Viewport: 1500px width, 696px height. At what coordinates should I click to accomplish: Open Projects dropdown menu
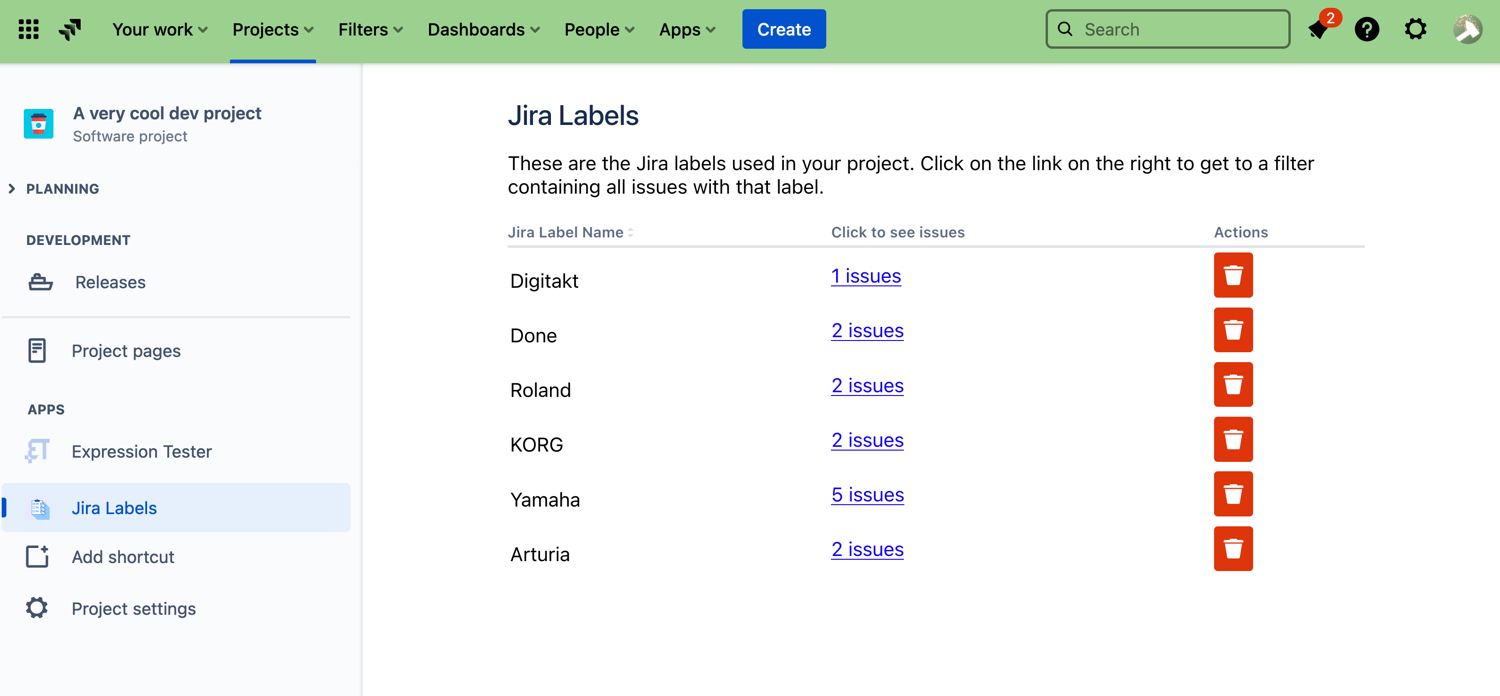tap(273, 30)
